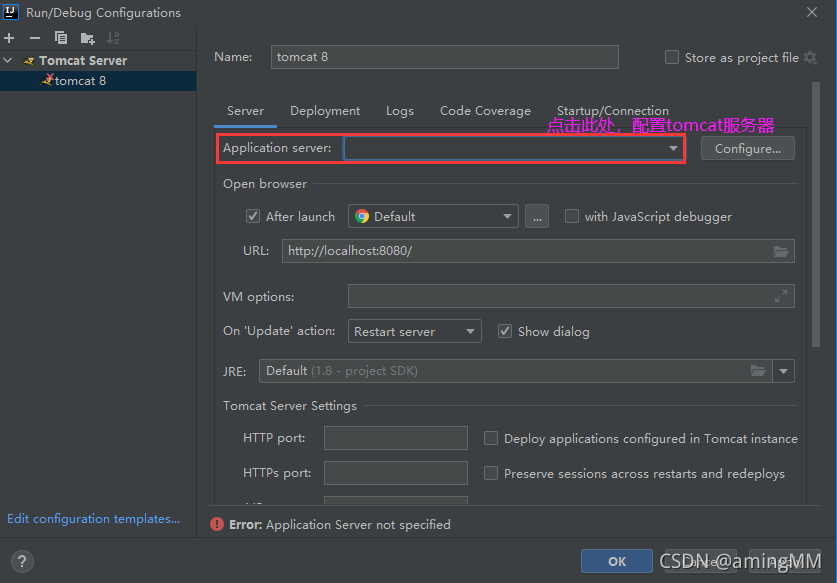
Task: Add a new configuration with plus icon
Action: point(9,38)
